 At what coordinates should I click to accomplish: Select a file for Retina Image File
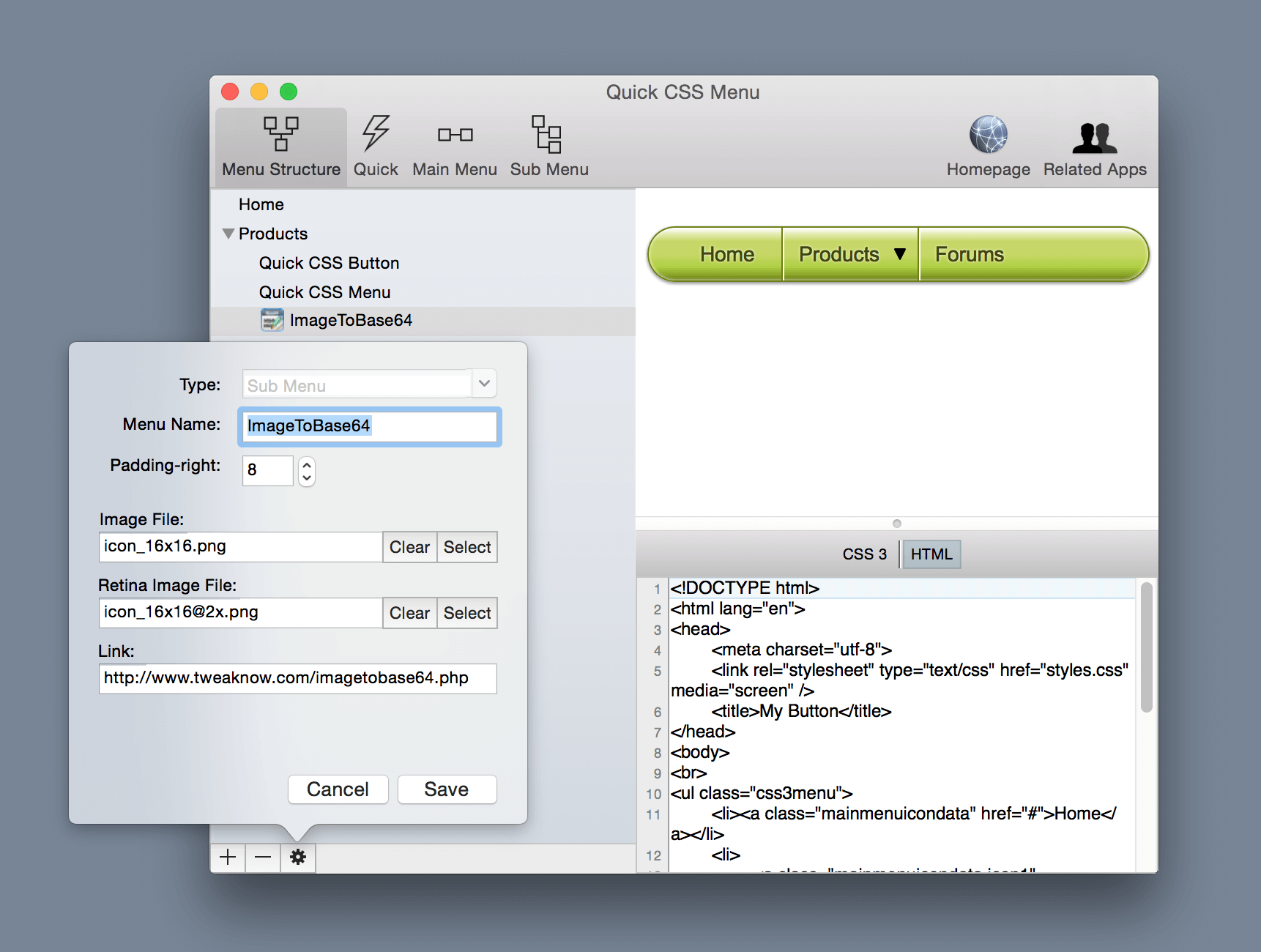[x=467, y=613]
